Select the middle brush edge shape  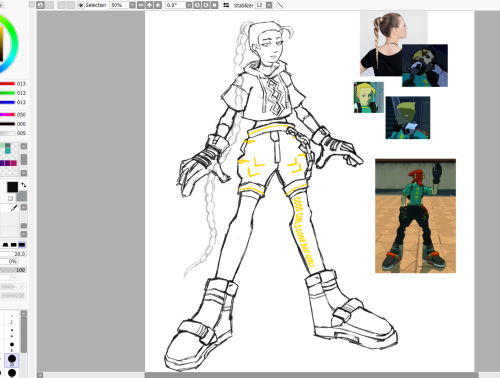click(13, 245)
